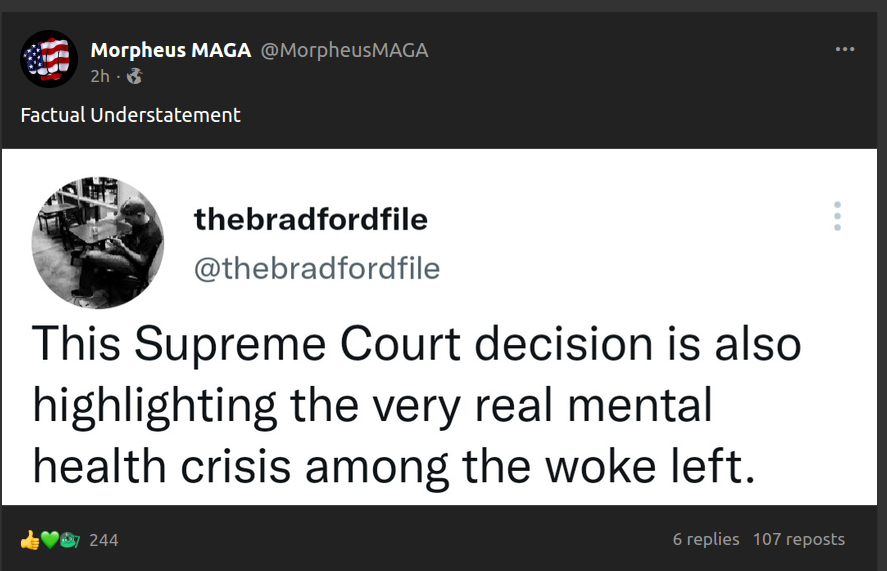Click thebradfordfile profile picture in the image
The image size is (887, 571).
click(x=98, y=242)
